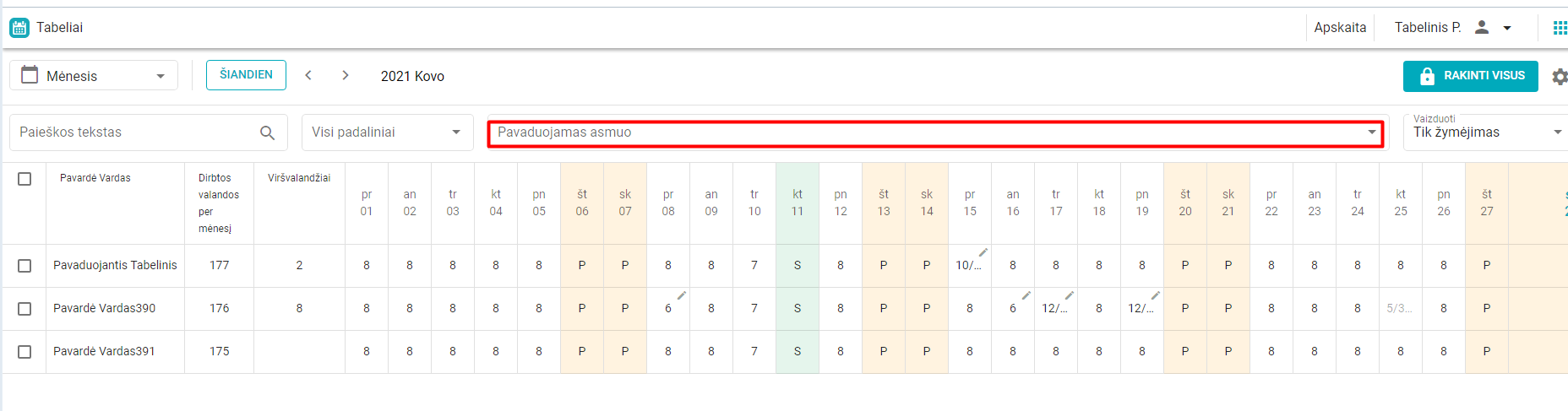Expand the Visi padaliniai dropdown
This screenshot has width=1568, height=411.
pos(387,132)
